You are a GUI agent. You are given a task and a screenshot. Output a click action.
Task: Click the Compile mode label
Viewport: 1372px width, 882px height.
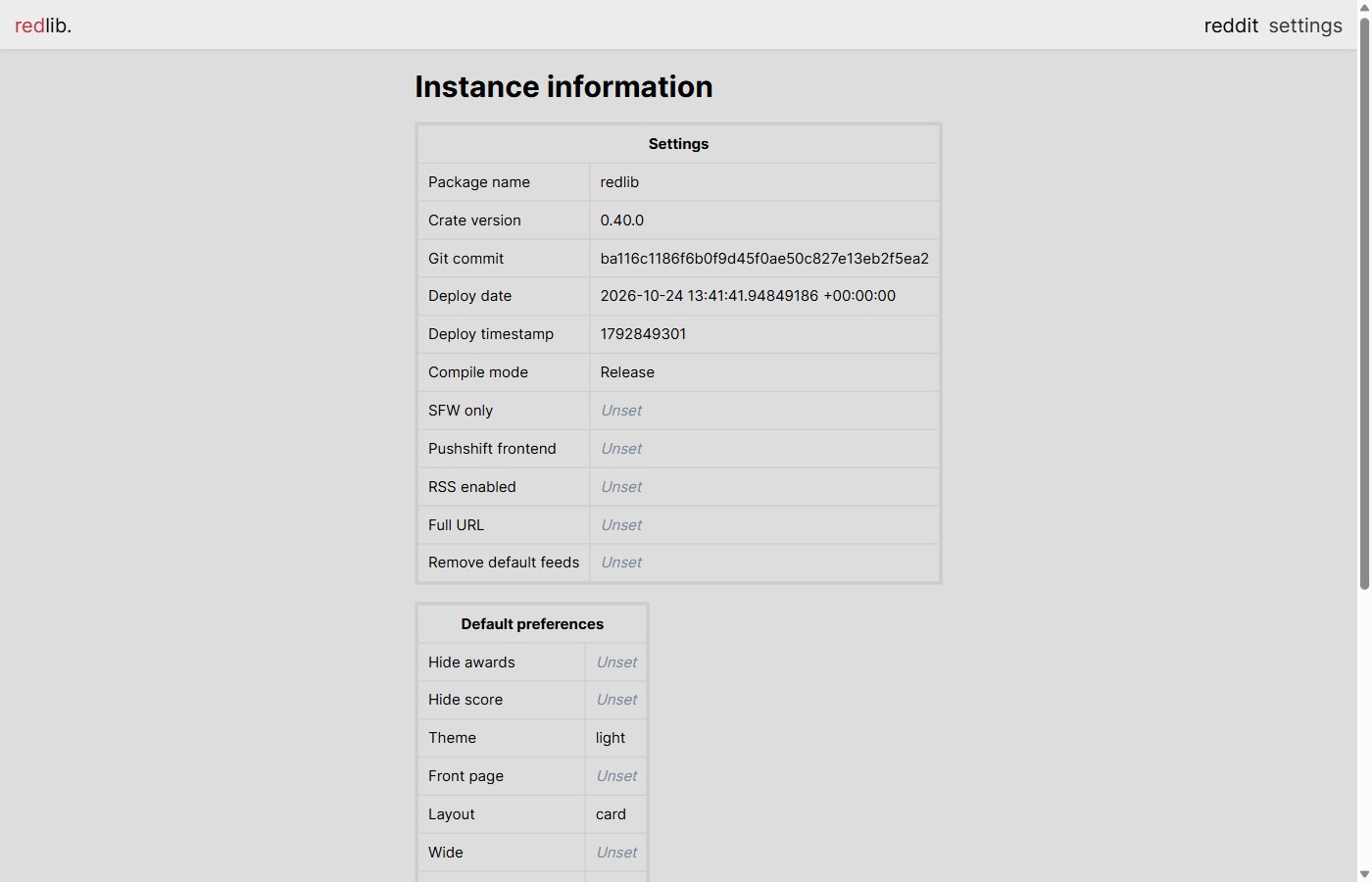tap(478, 372)
